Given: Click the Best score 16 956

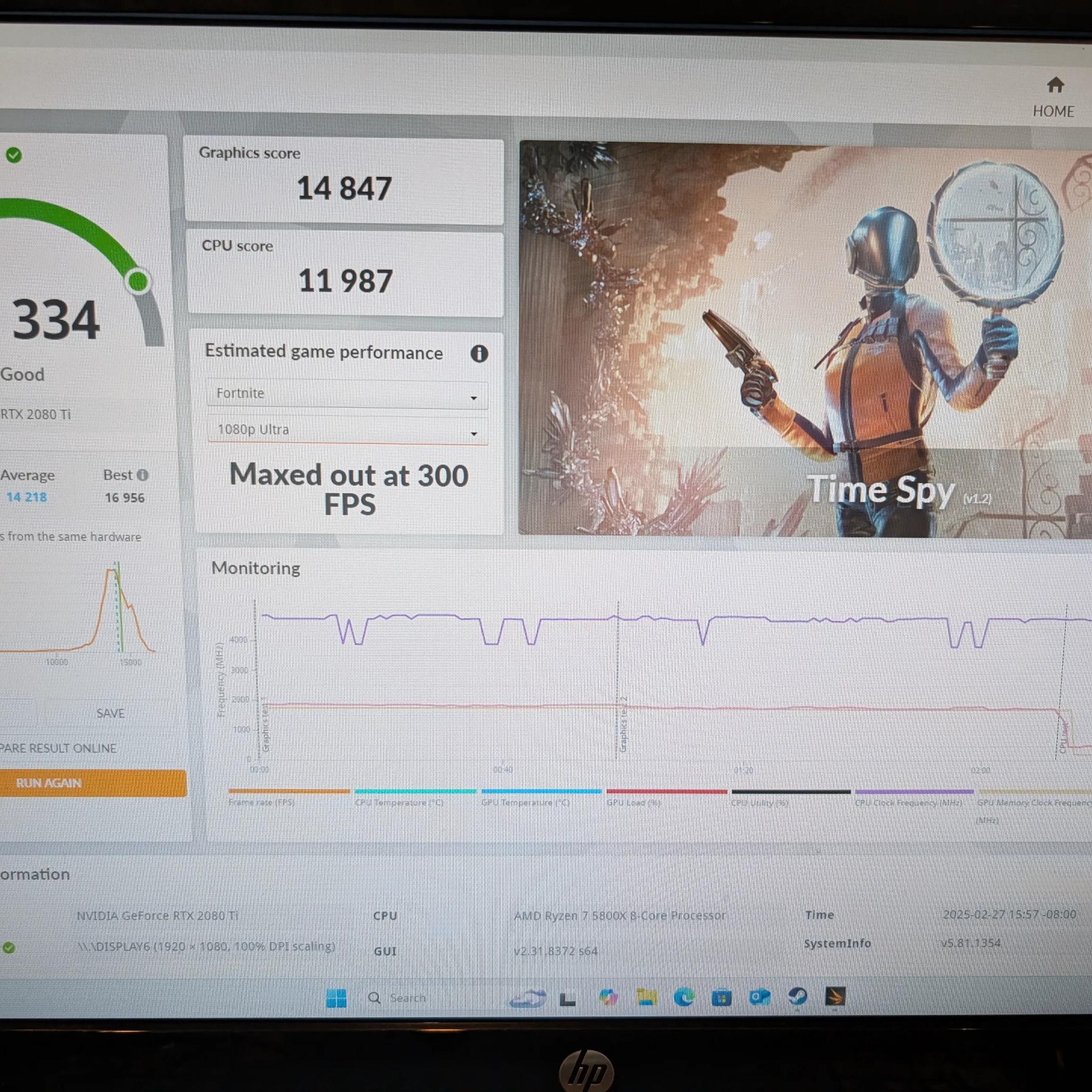Looking at the screenshot, I should coord(124,498).
